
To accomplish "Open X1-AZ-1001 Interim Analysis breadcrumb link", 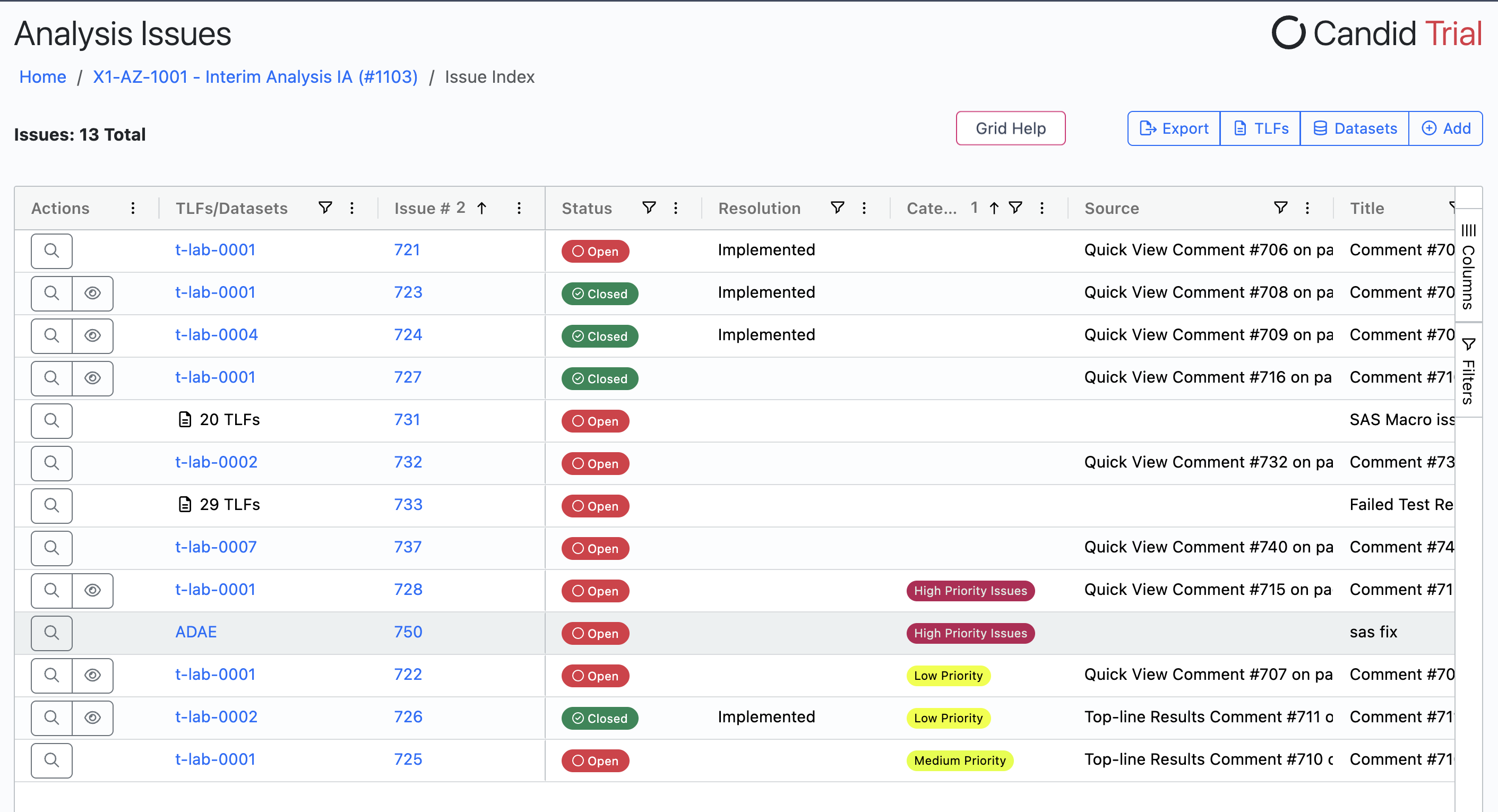I will [255, 77].
